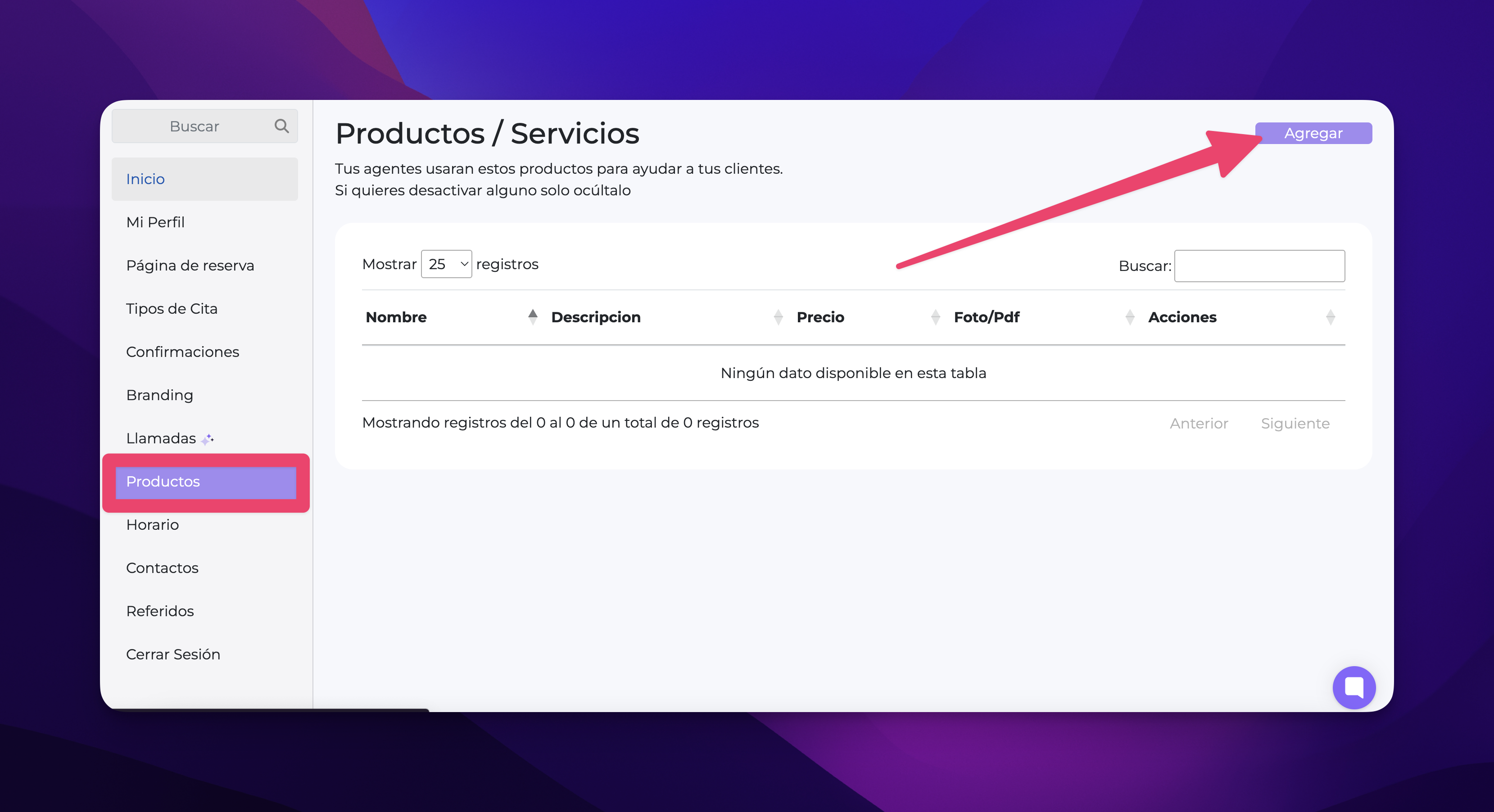
Task: Open Branding settings in sidebar
Action: pos(205,395)
